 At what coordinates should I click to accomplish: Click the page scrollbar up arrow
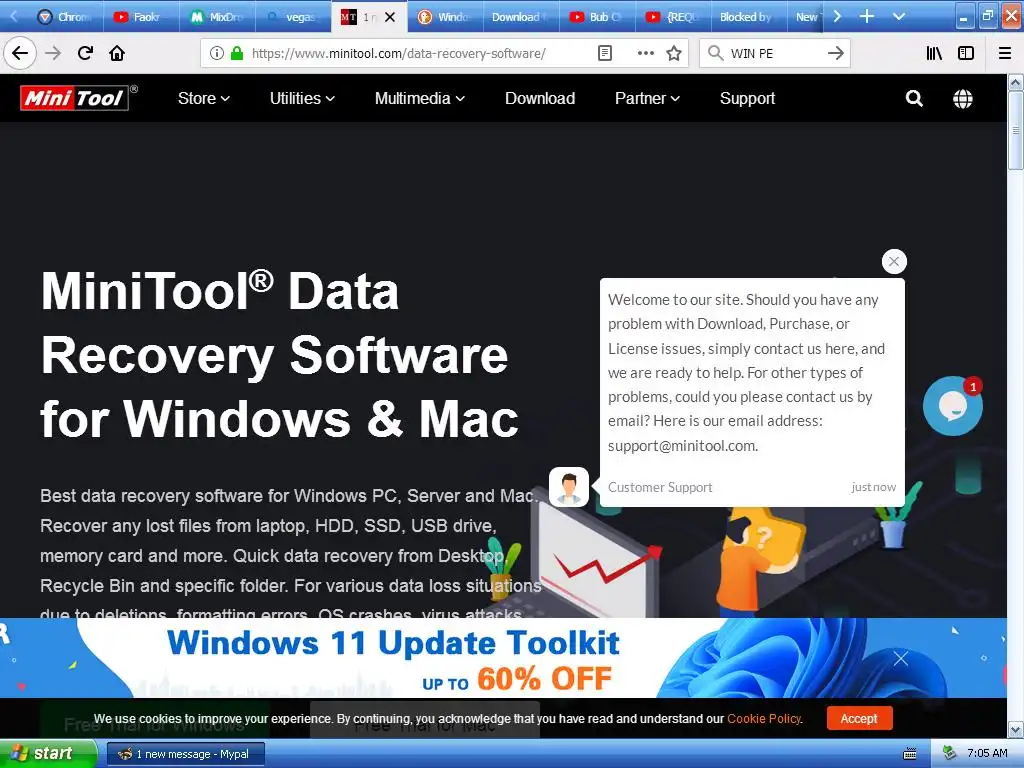tap(1016, 82)
